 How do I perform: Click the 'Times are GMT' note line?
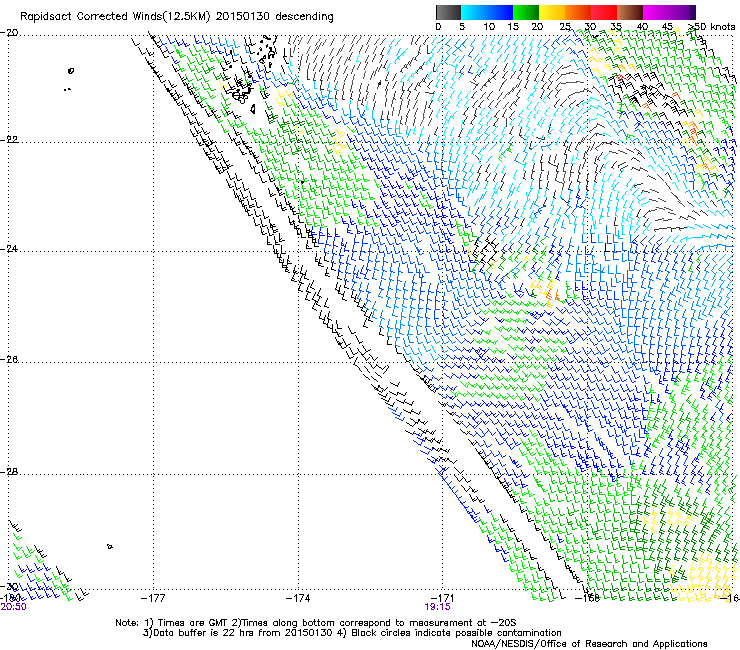[315, 623]
